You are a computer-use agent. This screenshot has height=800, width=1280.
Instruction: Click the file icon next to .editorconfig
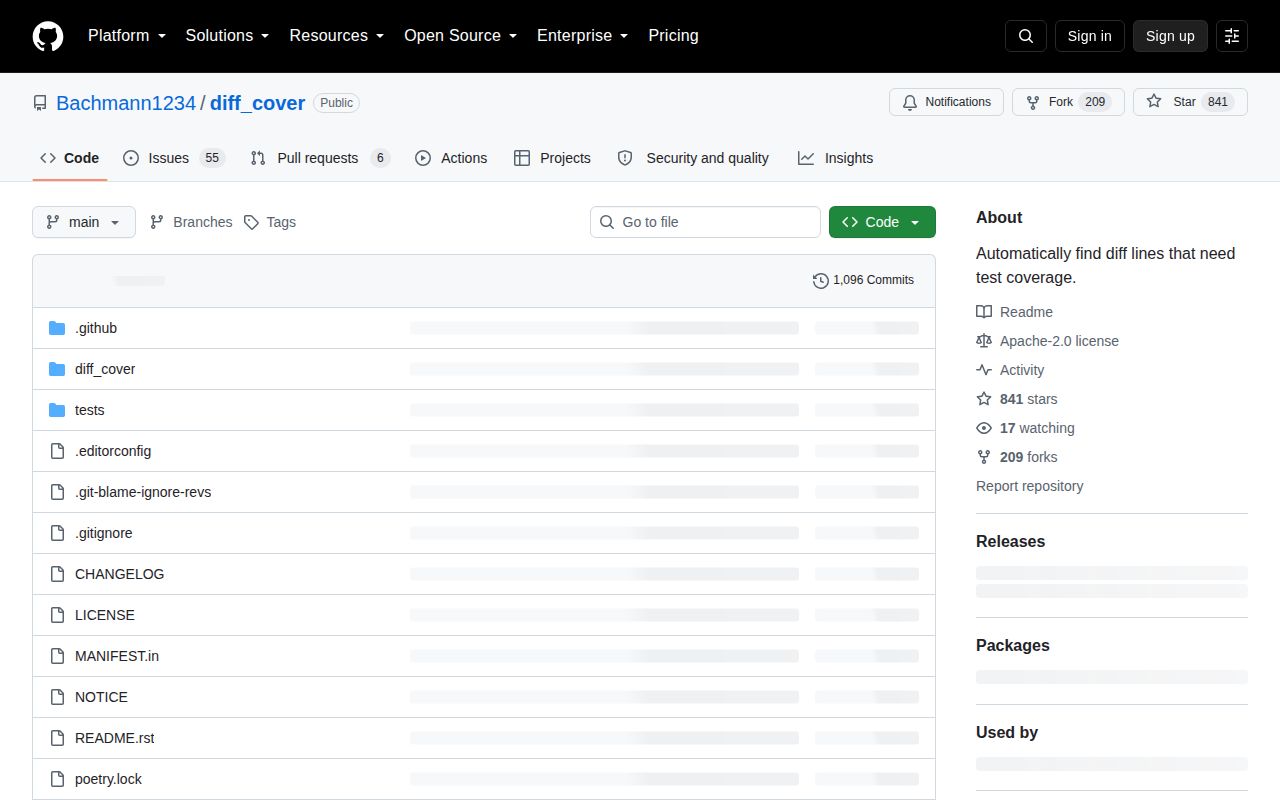57,451
